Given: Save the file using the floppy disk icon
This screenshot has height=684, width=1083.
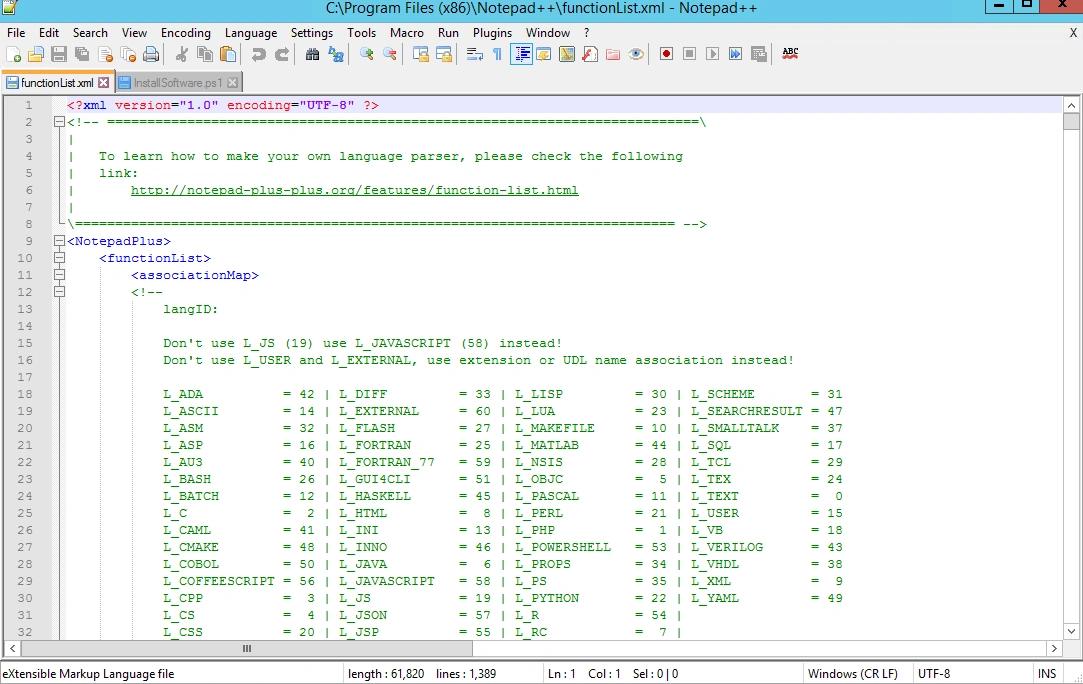Looking at the screenshot, I should point(59,55).
